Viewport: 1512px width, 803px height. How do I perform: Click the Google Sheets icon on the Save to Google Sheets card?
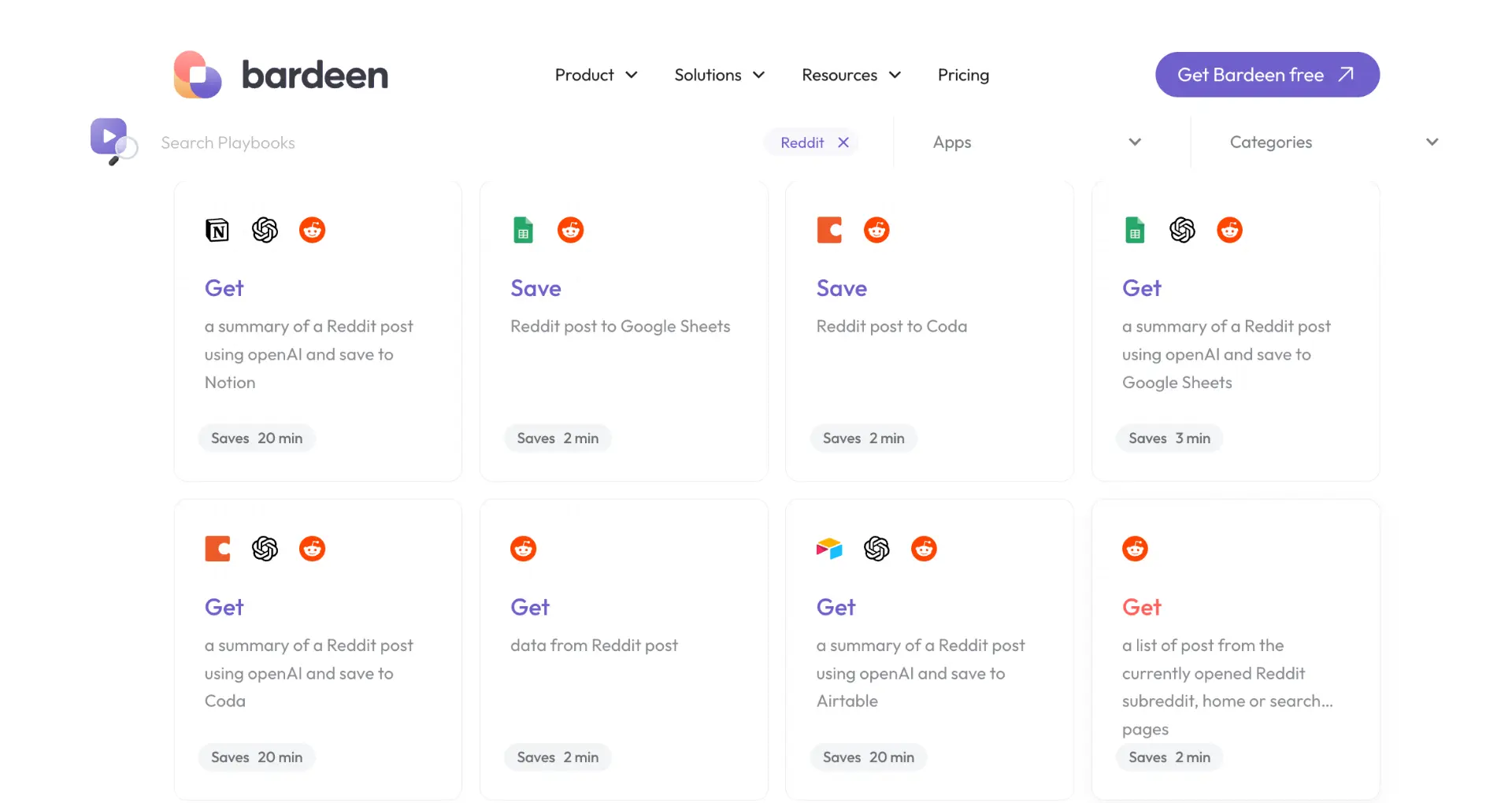[524, 230]
